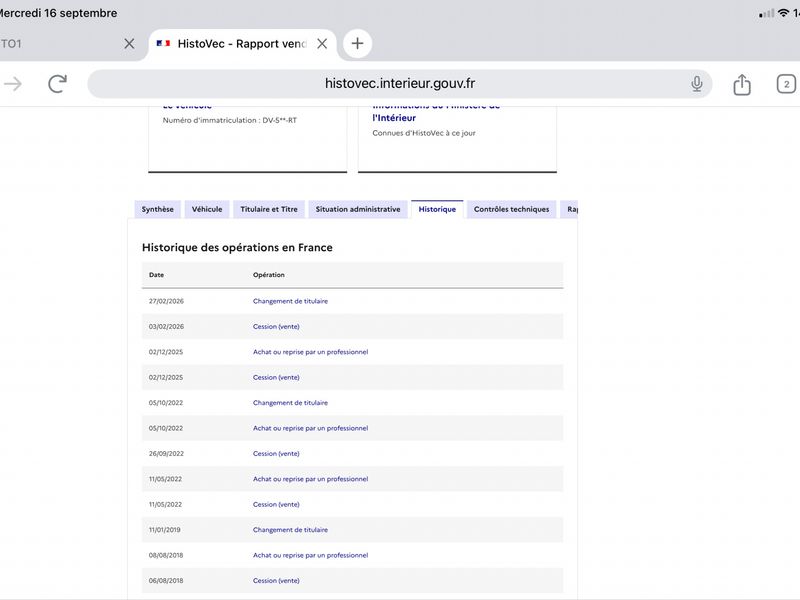
Task: Click Changement de titulaire dated 27/02/2026
Action: click(x=290, y=301)
